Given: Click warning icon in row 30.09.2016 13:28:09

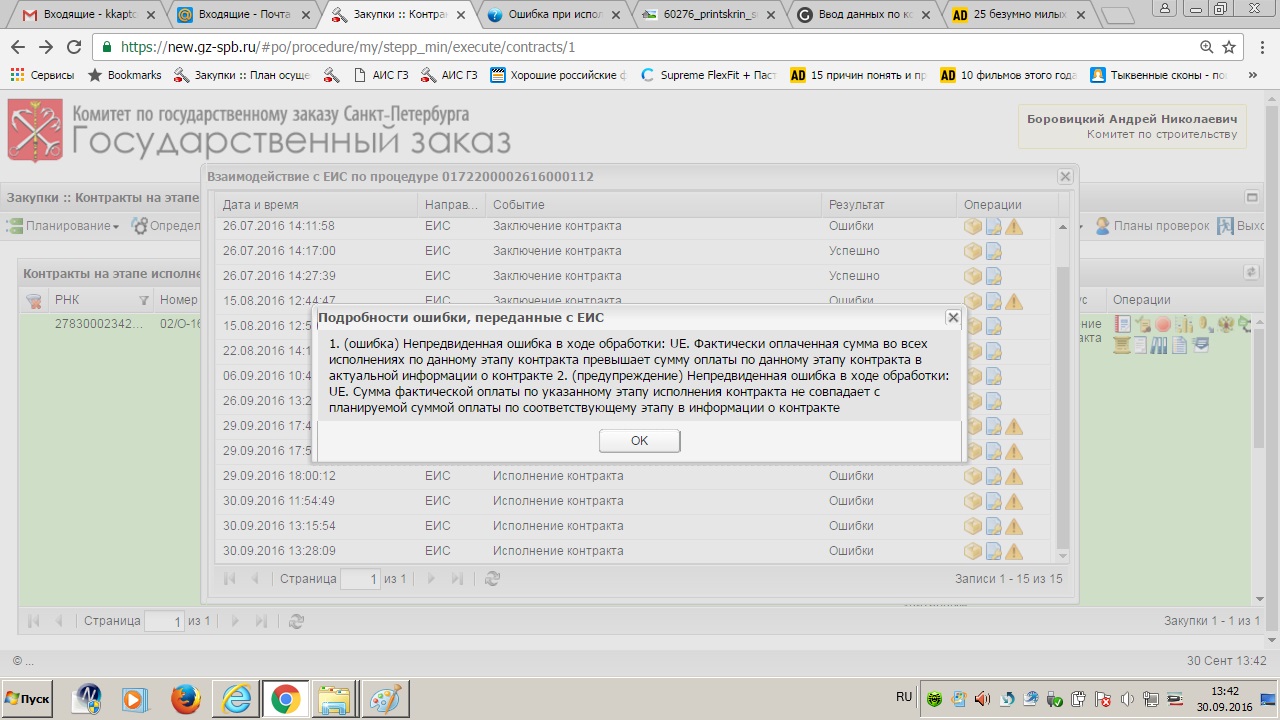Looking at the screenshot, I should 1014,551.
